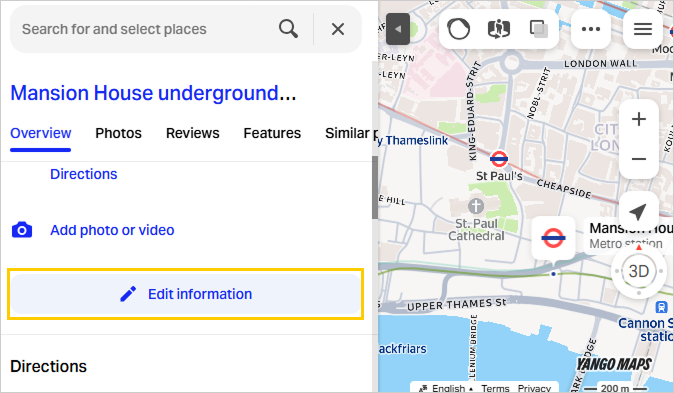Click the 'St Paul's' station label
The height and width of the screenshot is (393, 674).
tap(499, 176)
